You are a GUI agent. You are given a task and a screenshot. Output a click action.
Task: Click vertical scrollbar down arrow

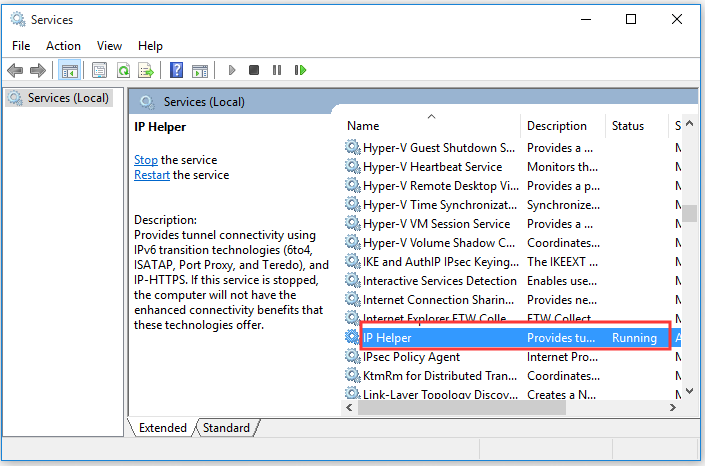(690, 391)
